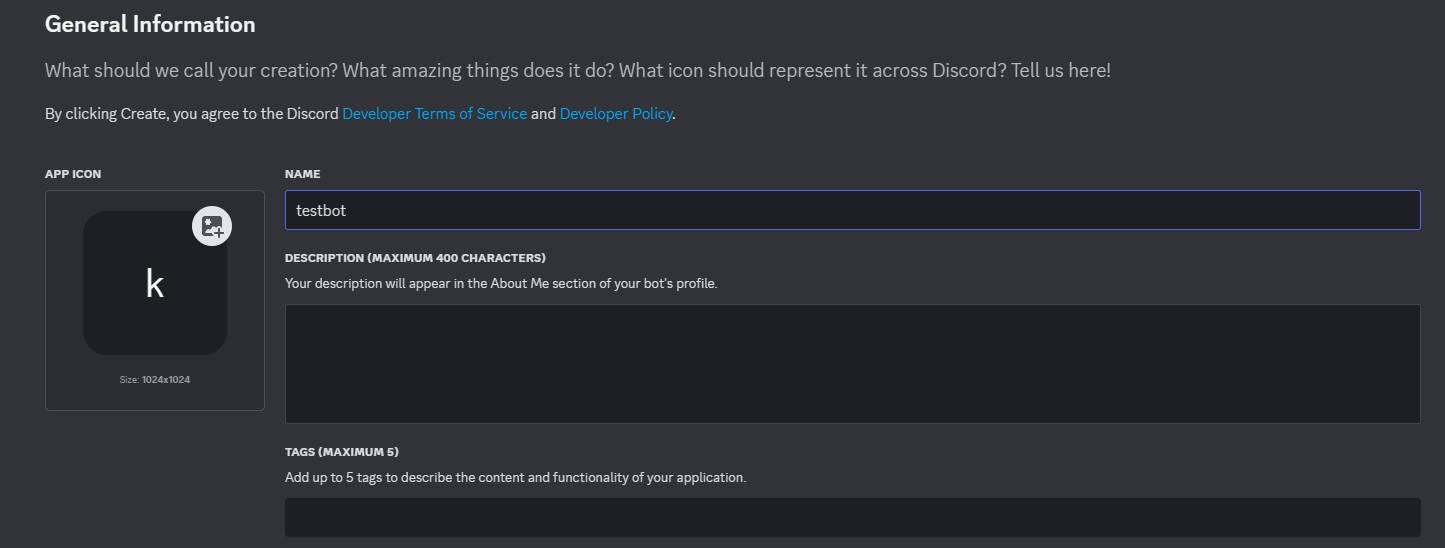Click inside the Description text area

(x=852, y=364)
